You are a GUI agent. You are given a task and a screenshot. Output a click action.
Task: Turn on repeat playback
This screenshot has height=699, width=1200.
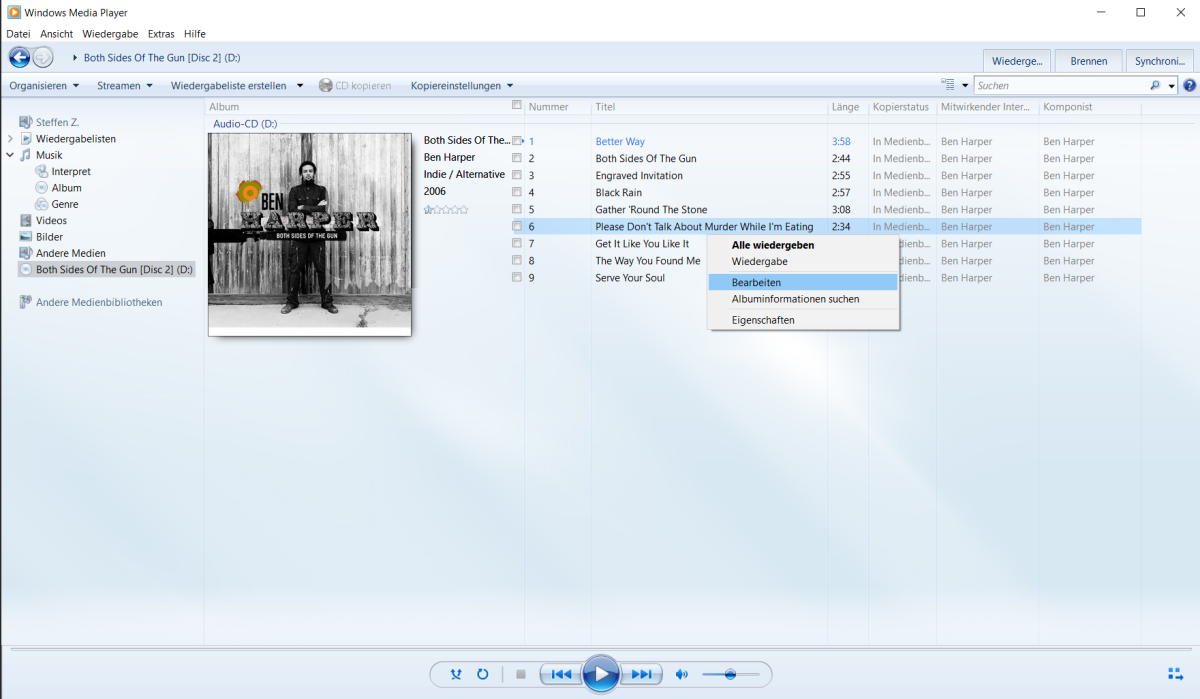[x=483, y=674]
